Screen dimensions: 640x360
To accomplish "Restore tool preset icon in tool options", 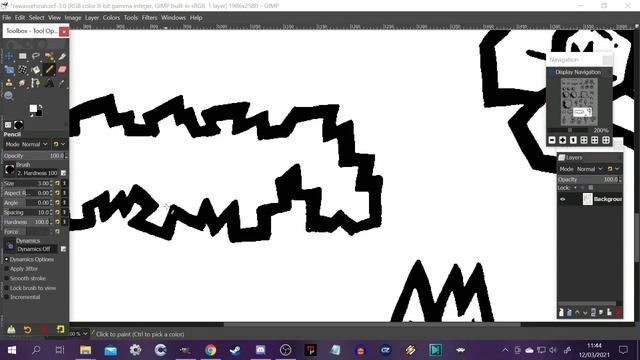I will tap(27, 329).
